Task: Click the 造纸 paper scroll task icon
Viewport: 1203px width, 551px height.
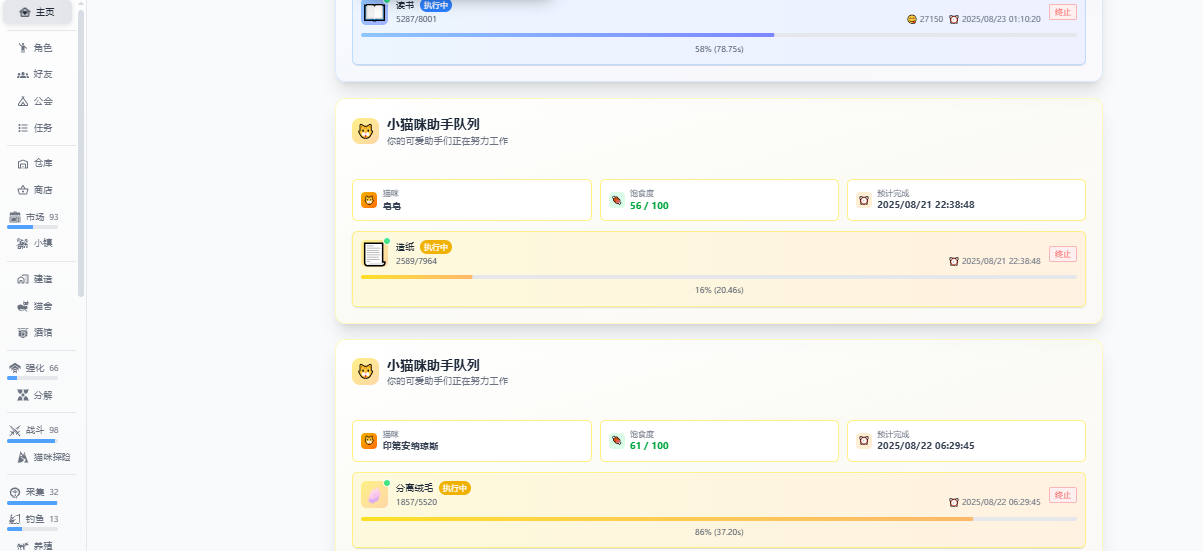Action: tap(374, 254)
